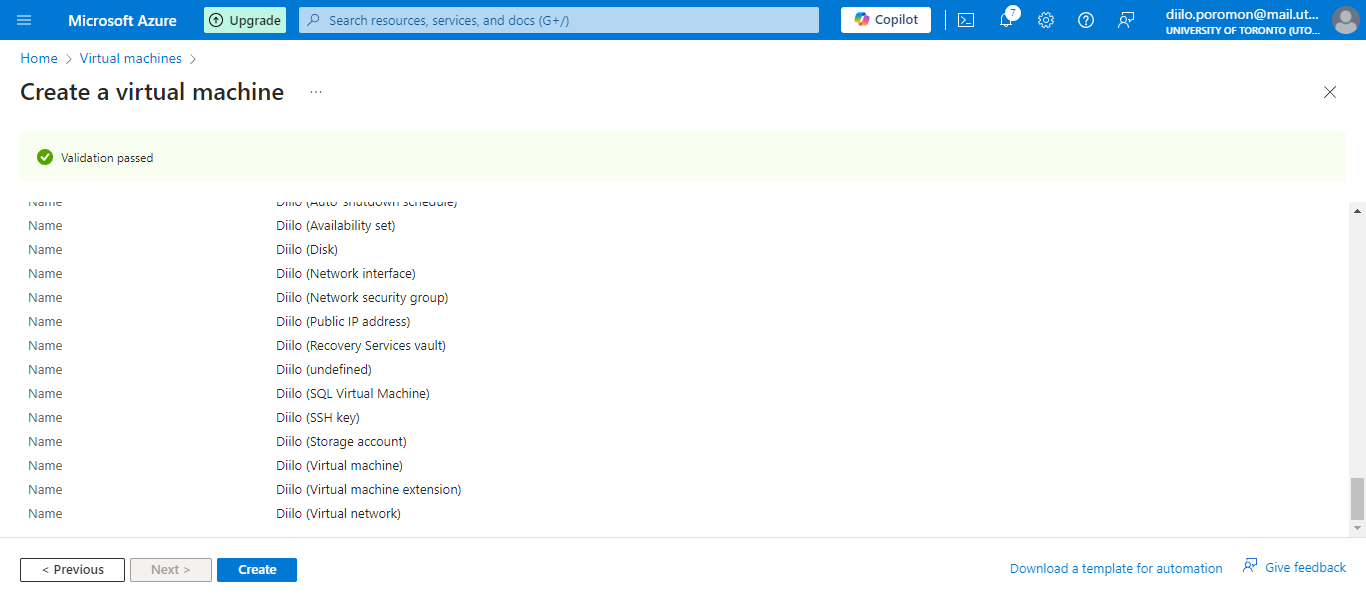The width and height of the screenshot is (1366, 607).
Task: Click the user account avatar
Action: click(1345, 20)
